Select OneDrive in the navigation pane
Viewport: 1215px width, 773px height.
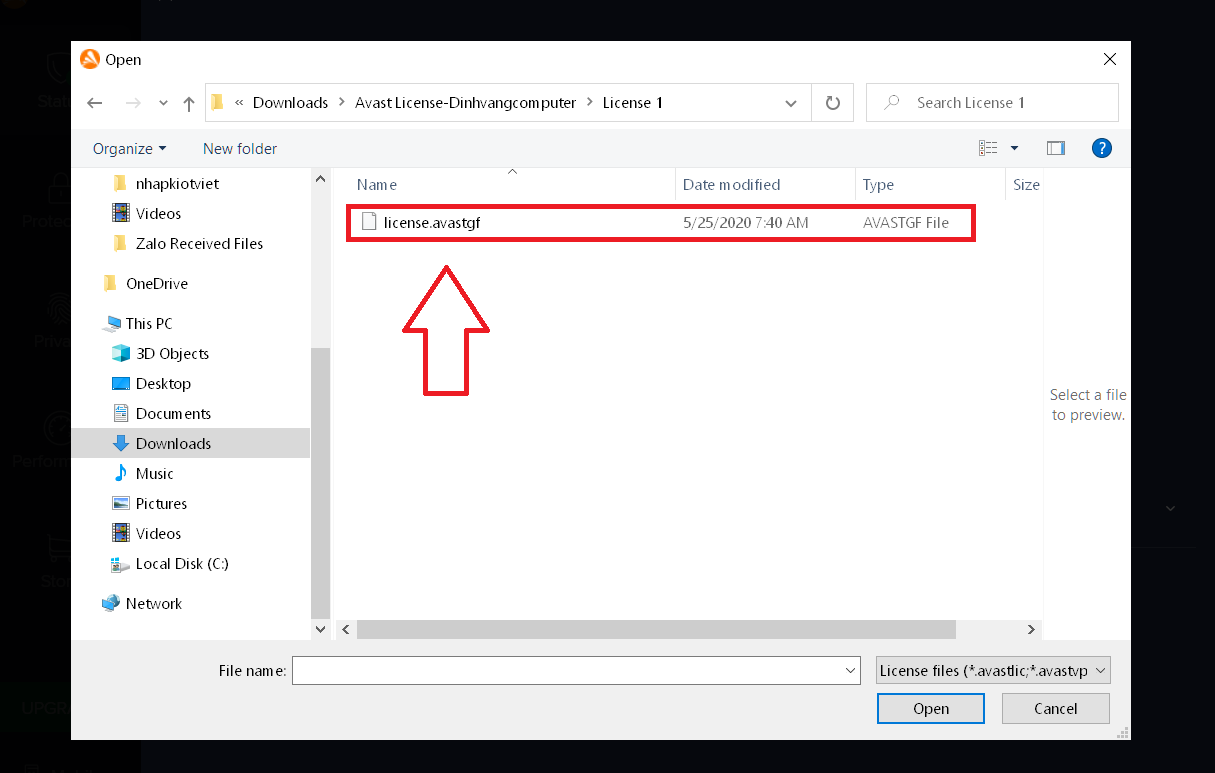[x=157, y=283]
